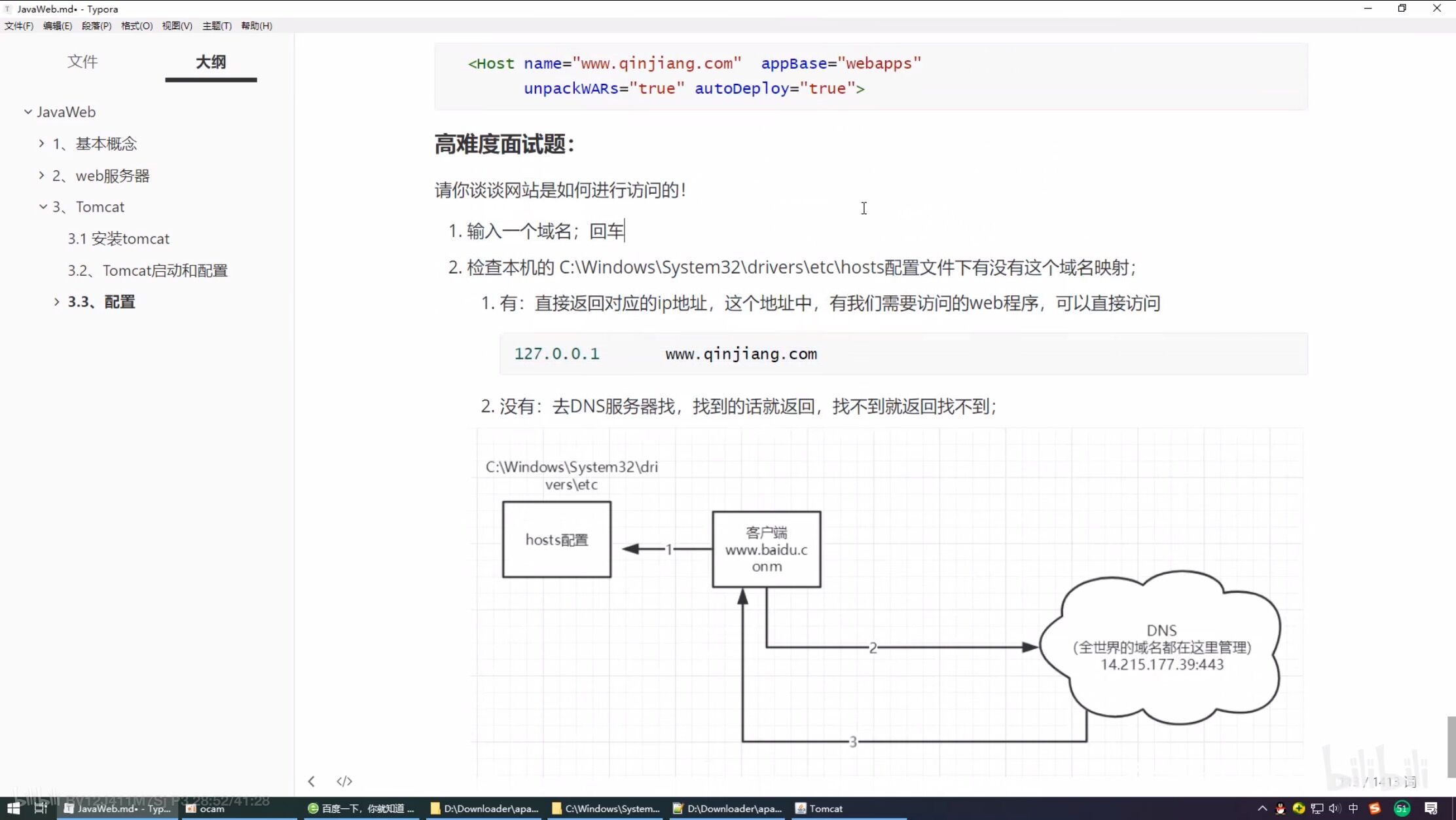Click Sogou input method tray icon
This screenshot has height=820, width=1456.
[1375, 808]
